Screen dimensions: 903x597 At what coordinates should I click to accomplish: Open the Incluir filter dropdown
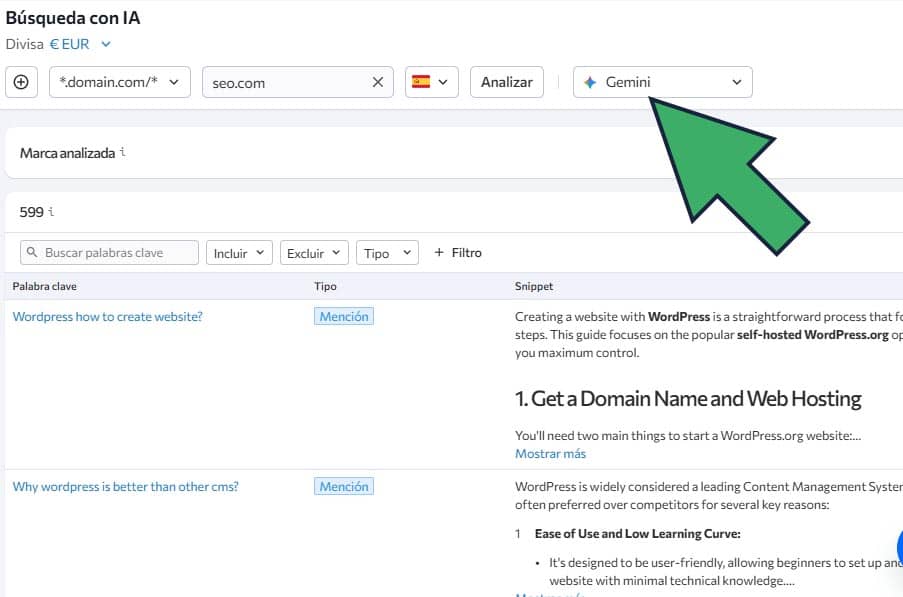point(238,252)
